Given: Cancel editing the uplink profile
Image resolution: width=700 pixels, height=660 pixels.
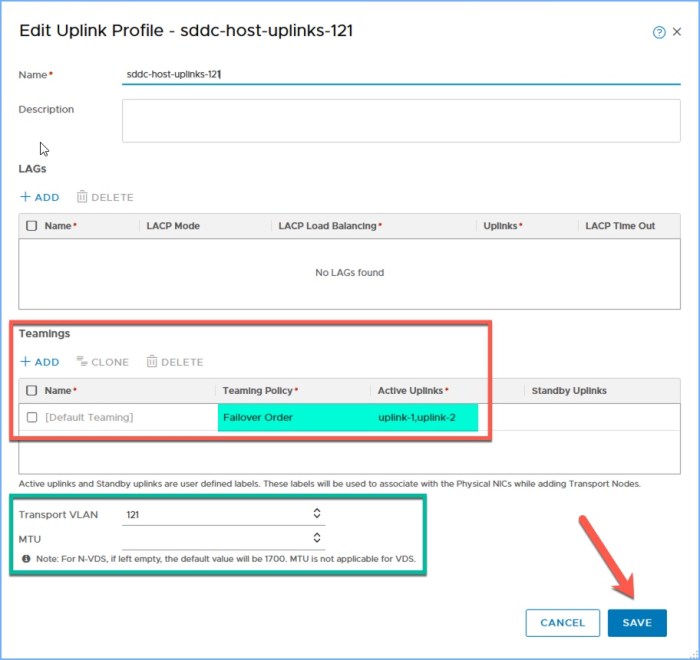Looking at the screenshot, I should click(562, 623).
